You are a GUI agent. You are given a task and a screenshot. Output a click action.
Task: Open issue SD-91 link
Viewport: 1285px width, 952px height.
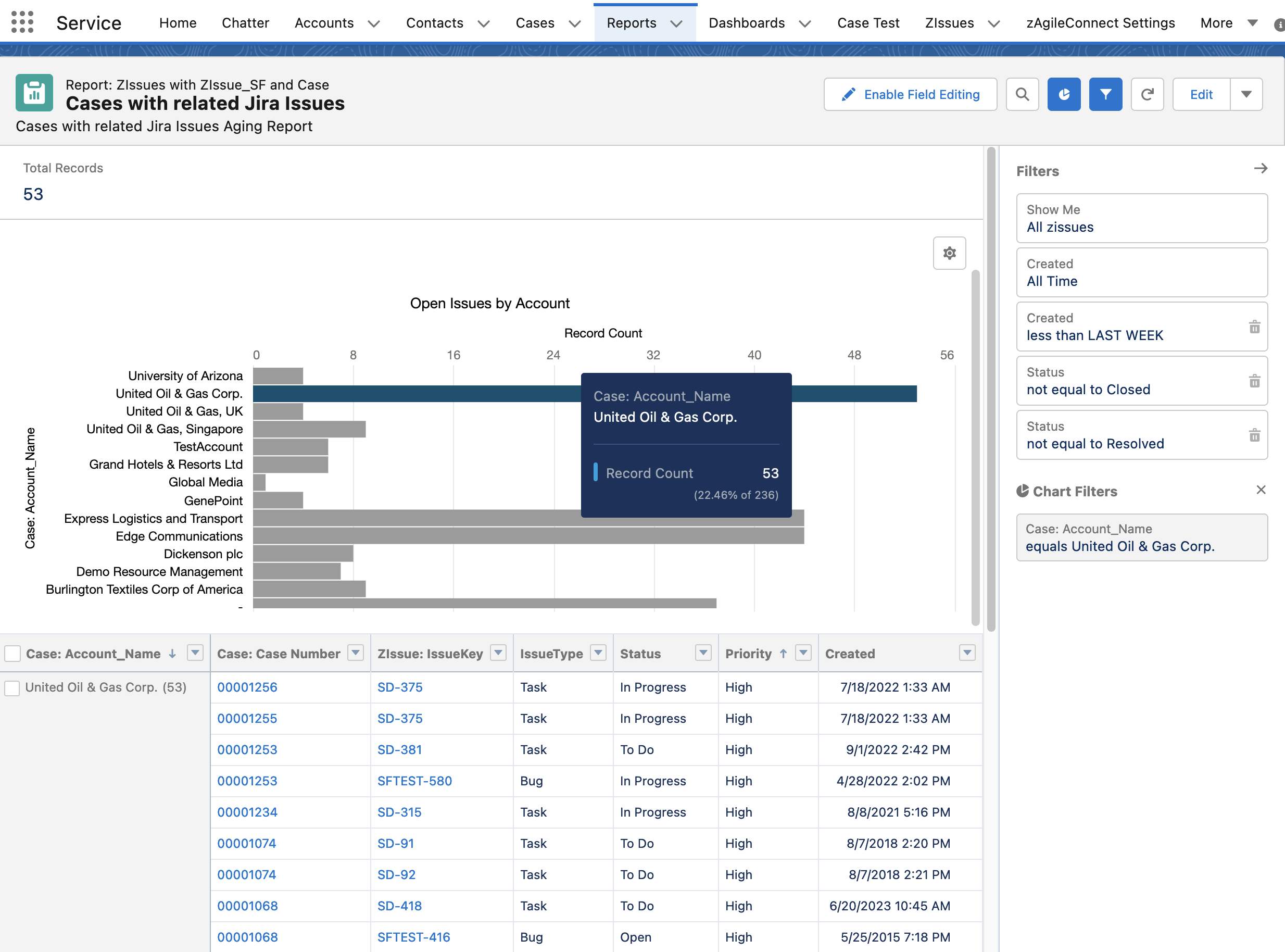click(396, 844)
